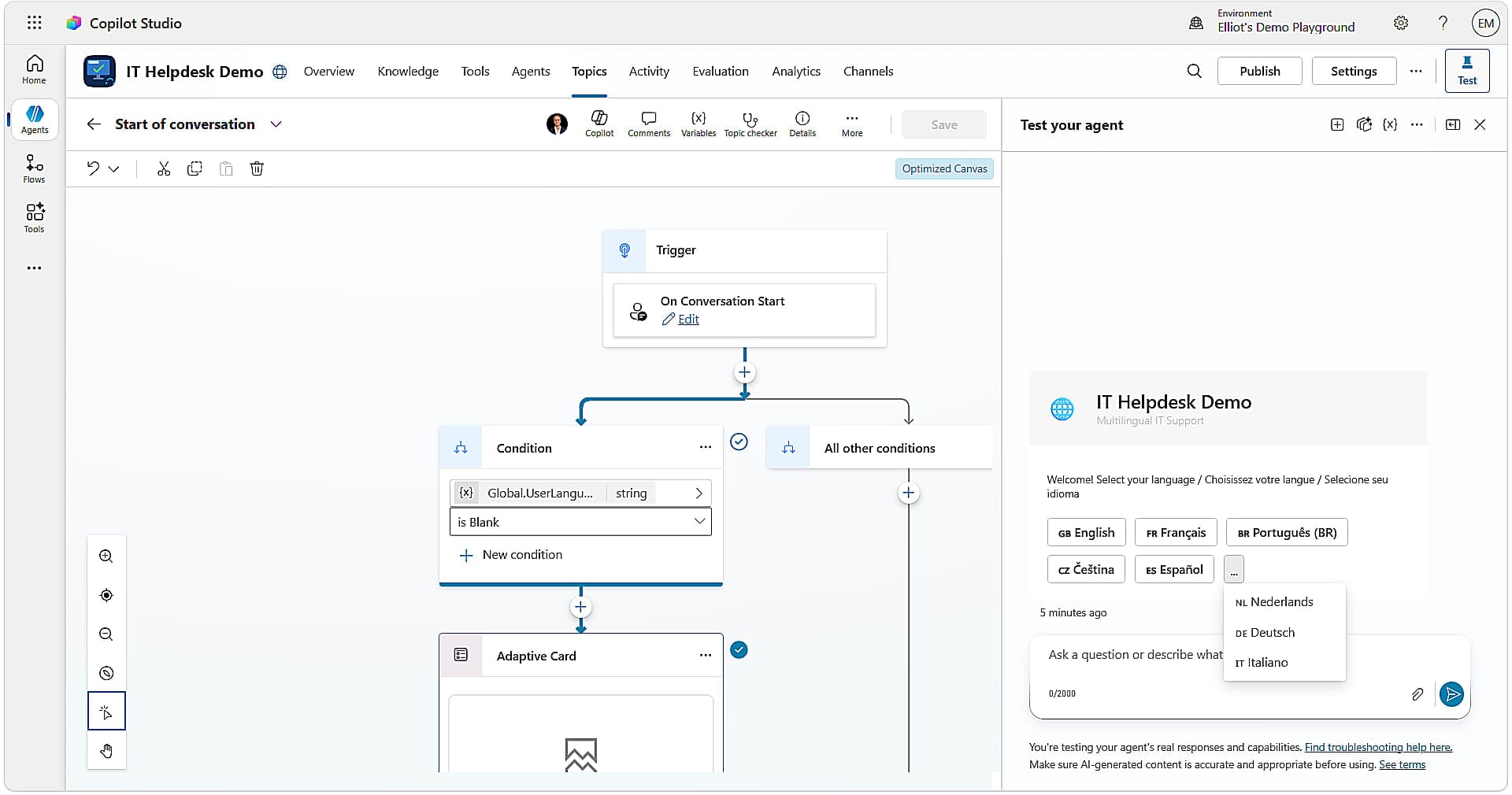Select Nederlands from the language menu
The height and width of the screenshot is (795, 1512).
(x=1284, y=602)
